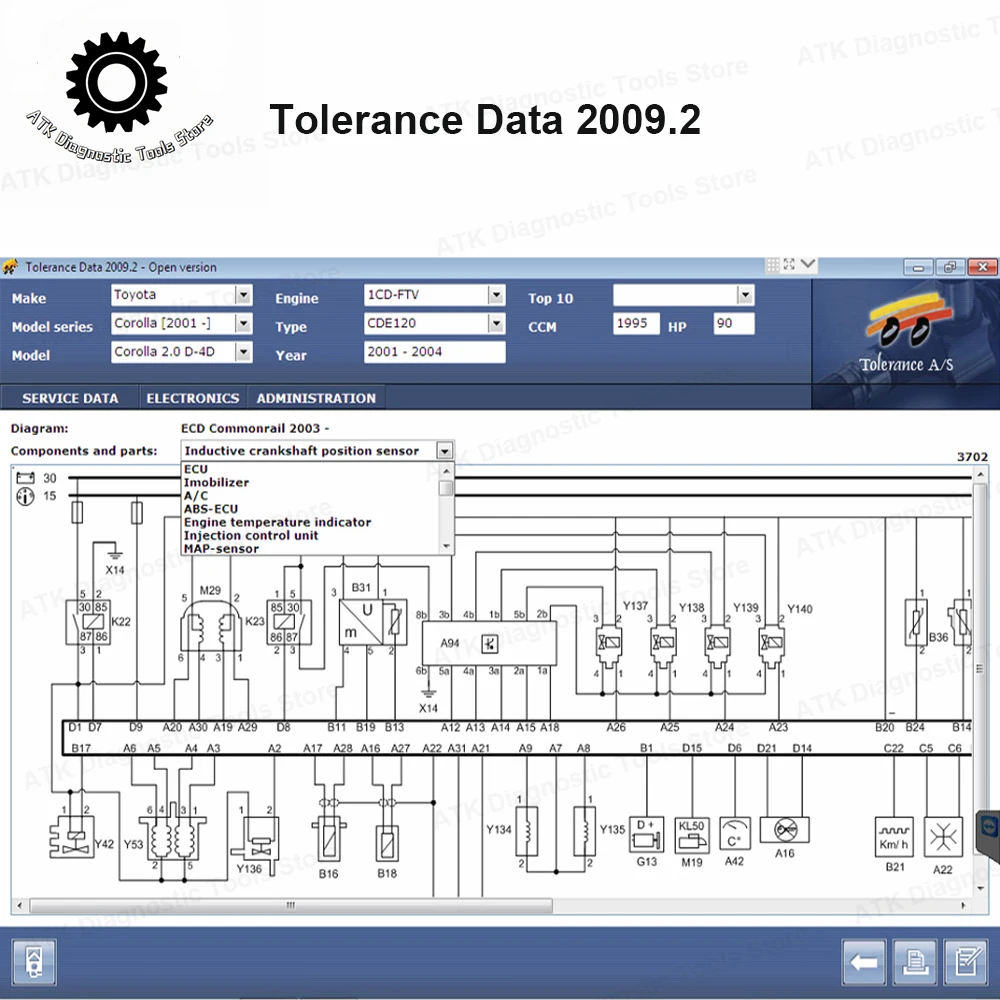This screenshot has height=1000, width=1000.
Task: Close the Tolerance Data window
Action: click(983, 267)
